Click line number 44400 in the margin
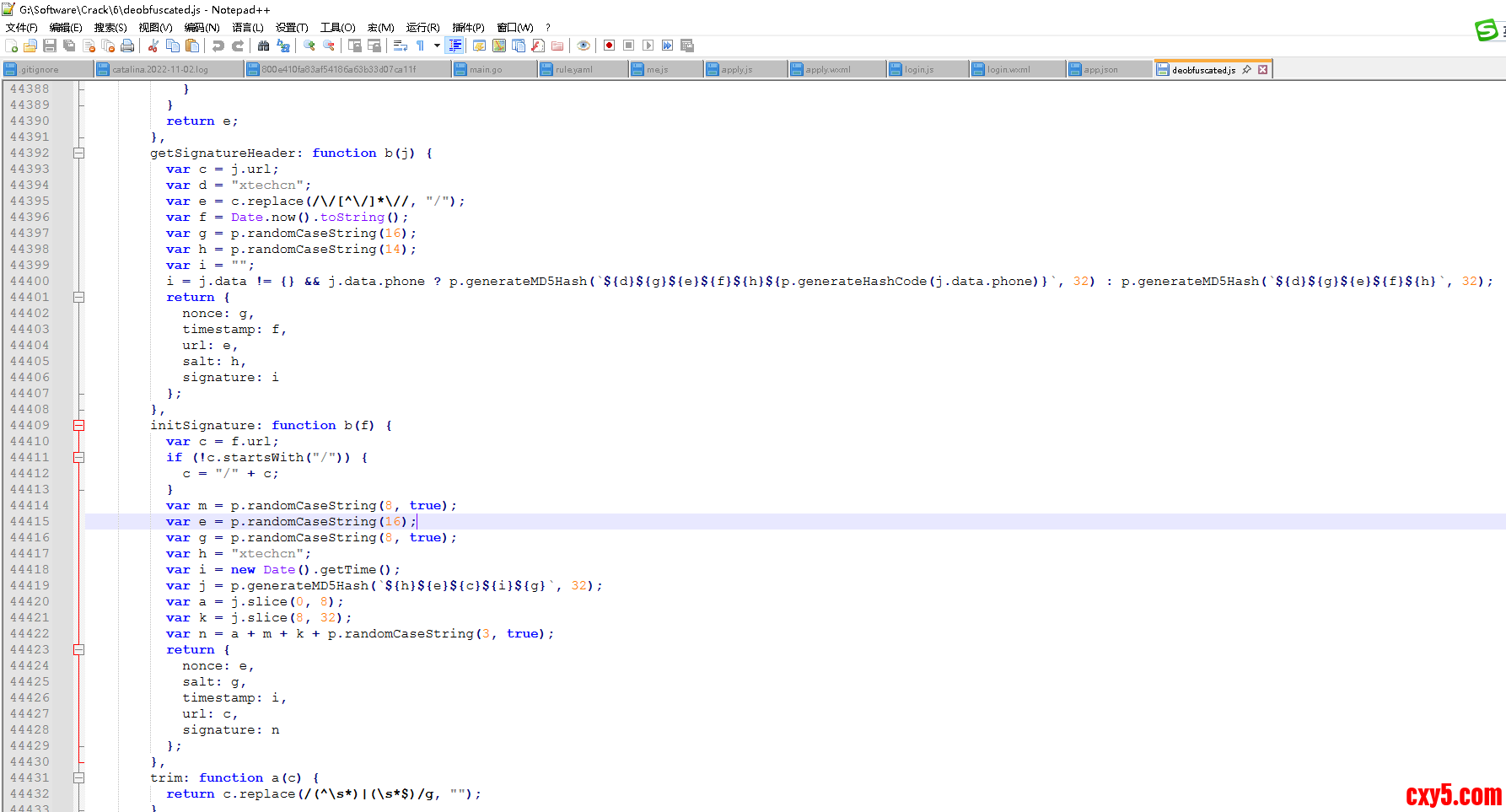1506x812 pixels. click(30, 282)
